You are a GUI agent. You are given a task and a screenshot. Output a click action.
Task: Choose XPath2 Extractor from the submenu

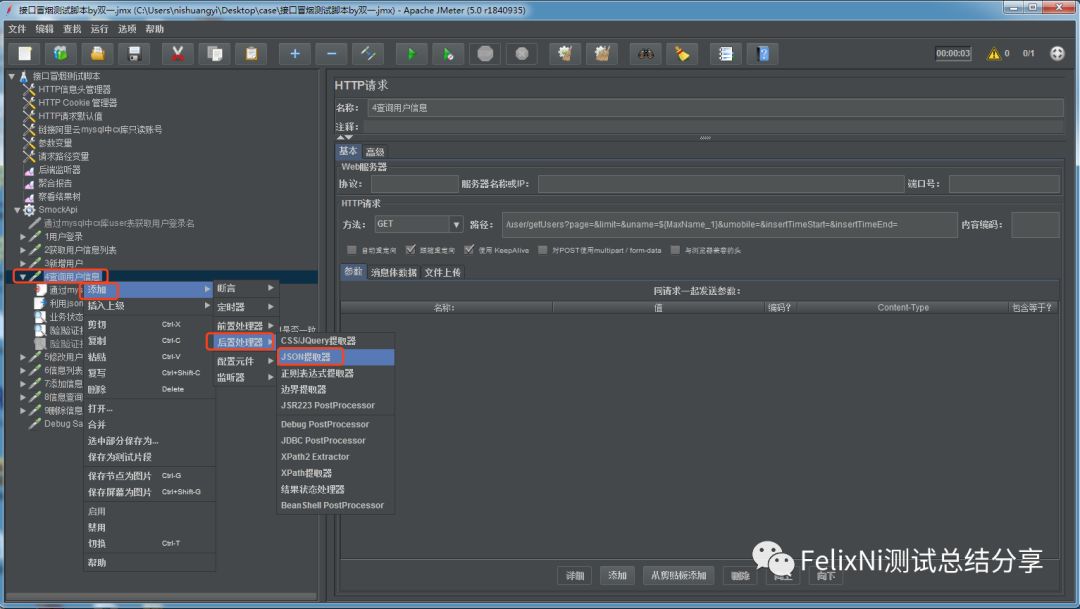point(335,457)
